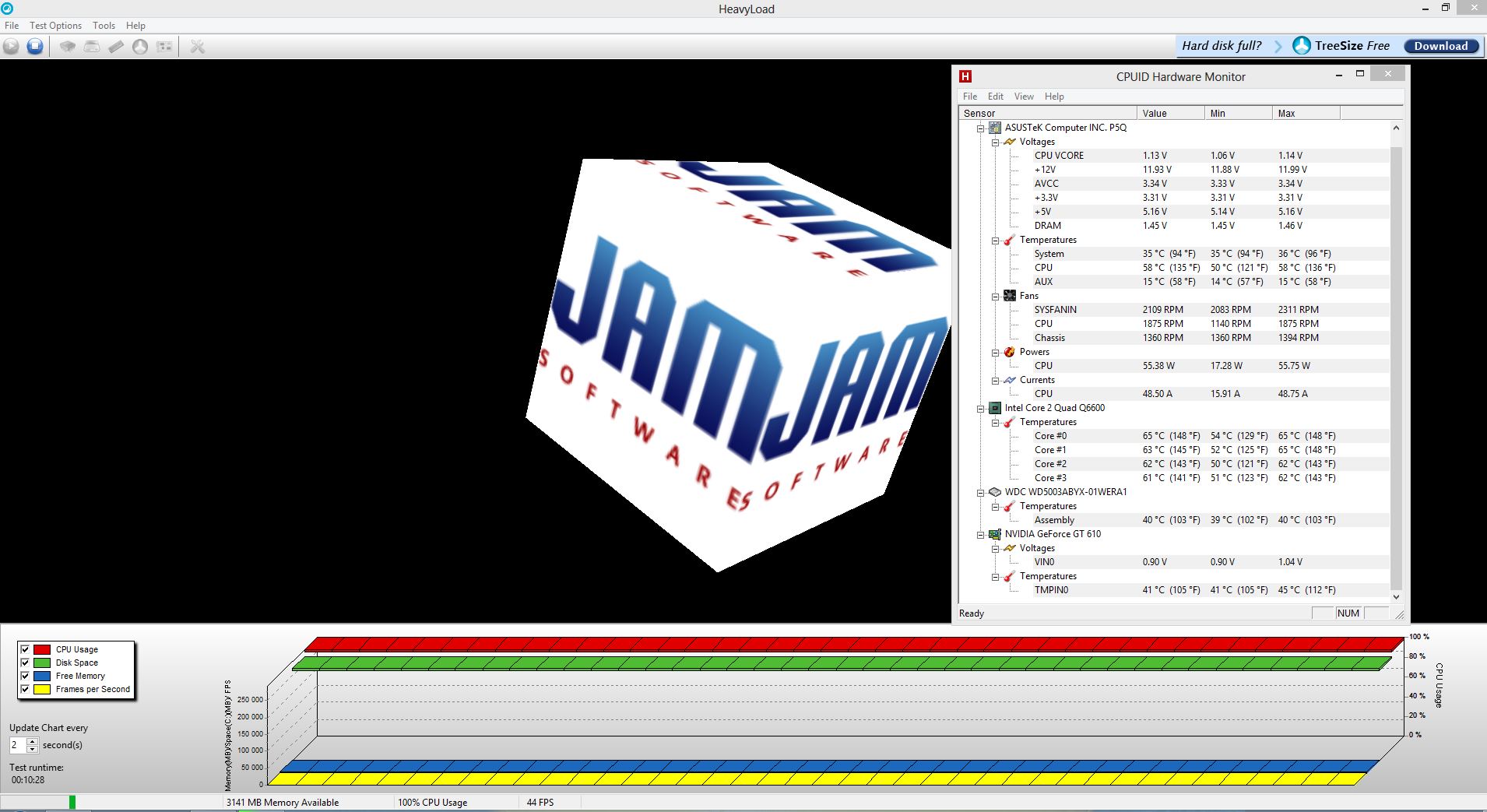Click the Download button for TreeSize
1487x812 pixels.
coord(1440,46)
